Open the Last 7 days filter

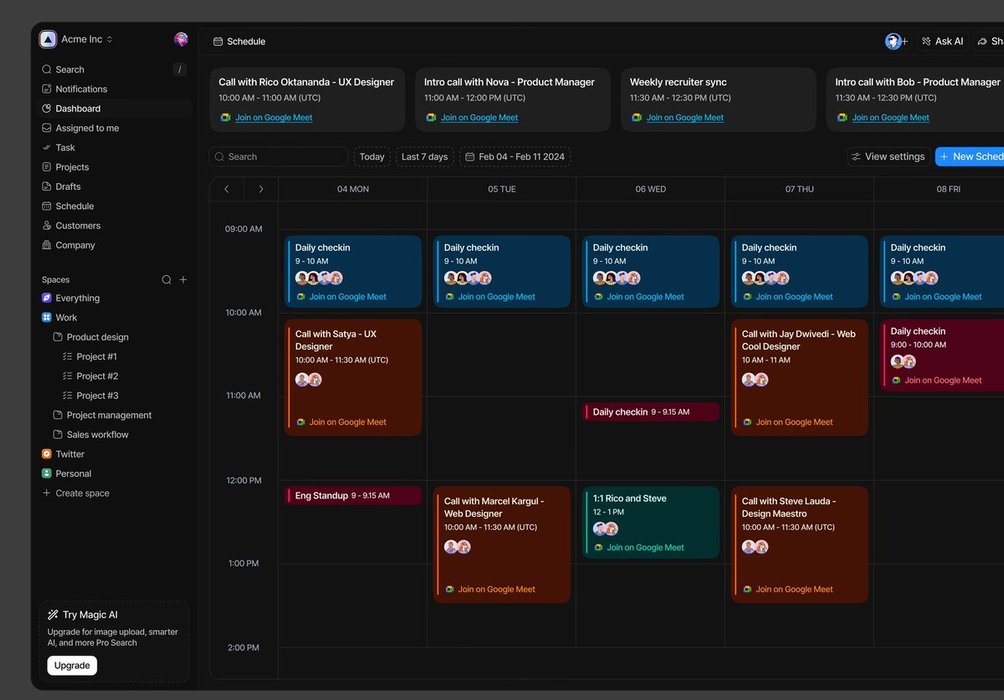[x=425, y=157]
